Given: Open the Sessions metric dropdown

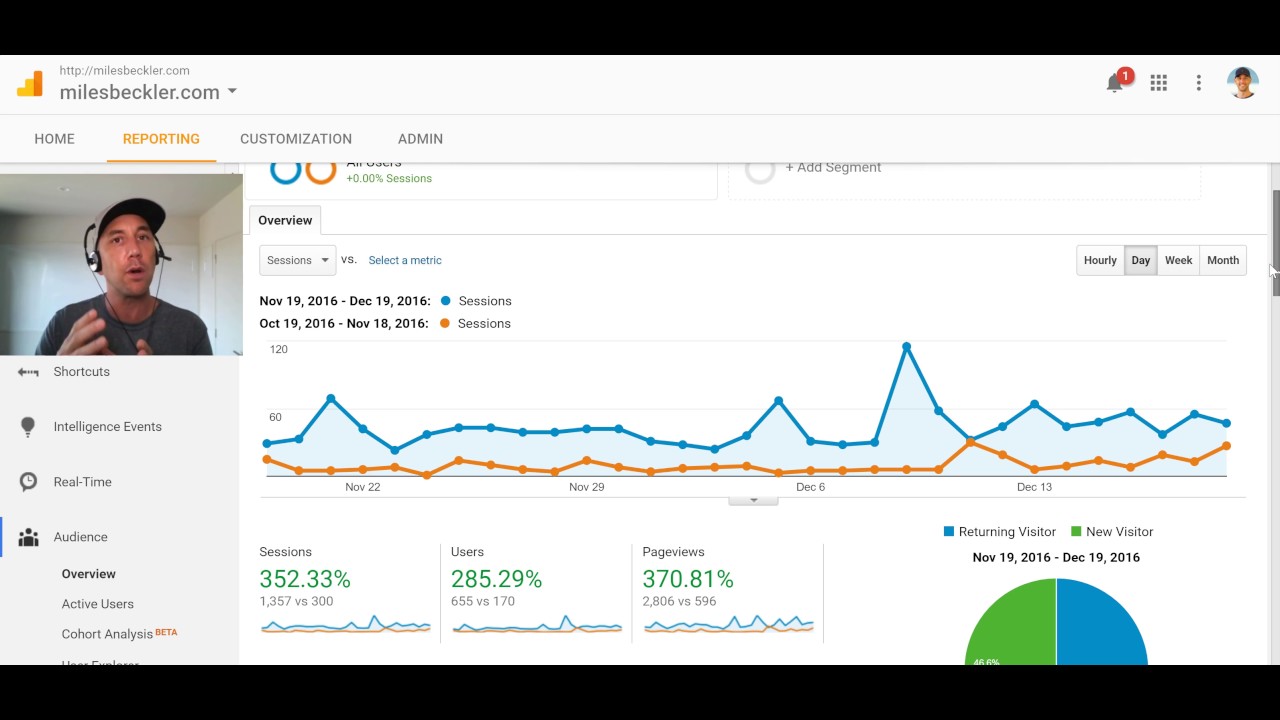Looking at the screenshot, I should coord(297,260).
